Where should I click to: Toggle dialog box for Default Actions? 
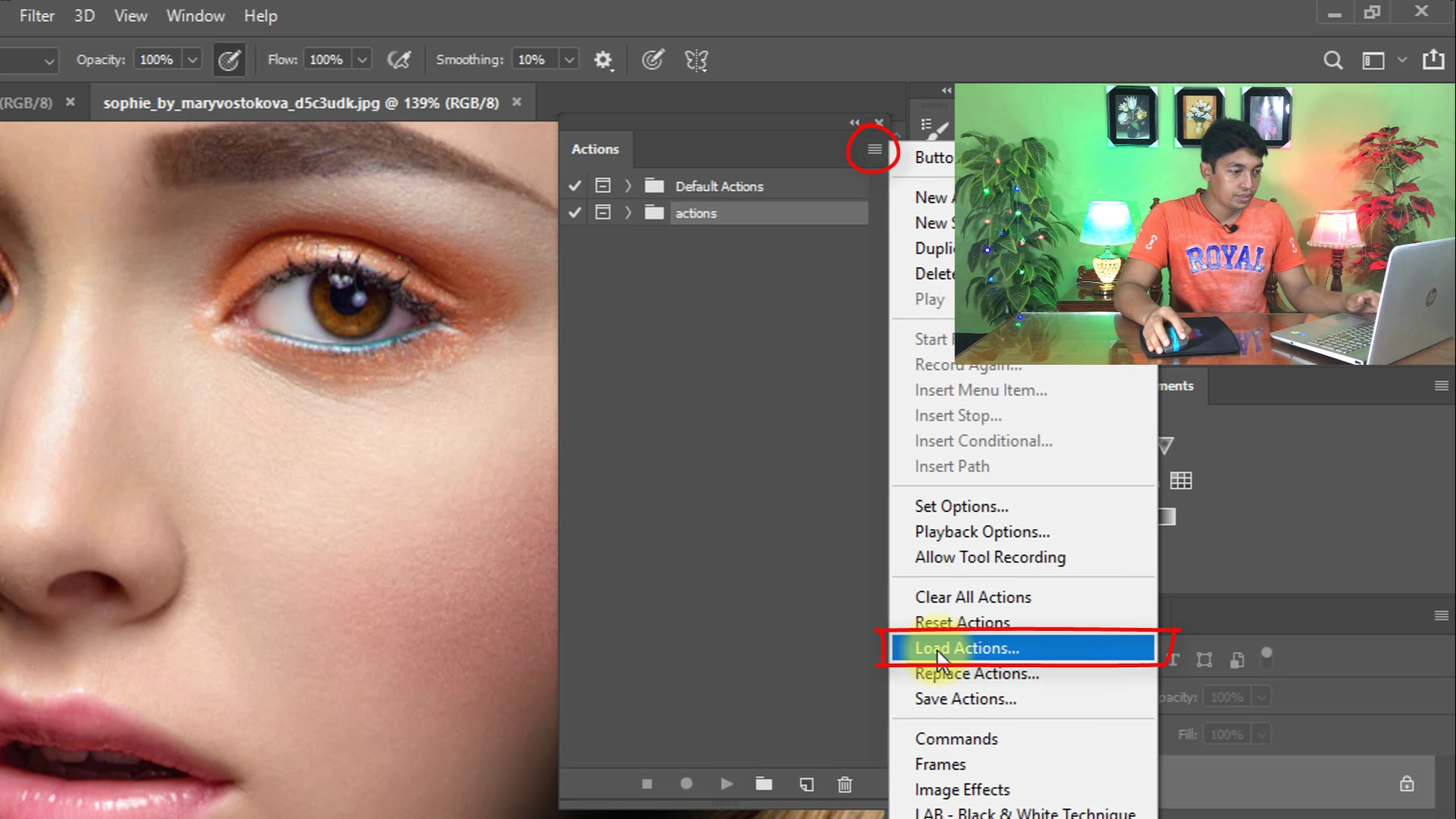click(x=603, y=186)
